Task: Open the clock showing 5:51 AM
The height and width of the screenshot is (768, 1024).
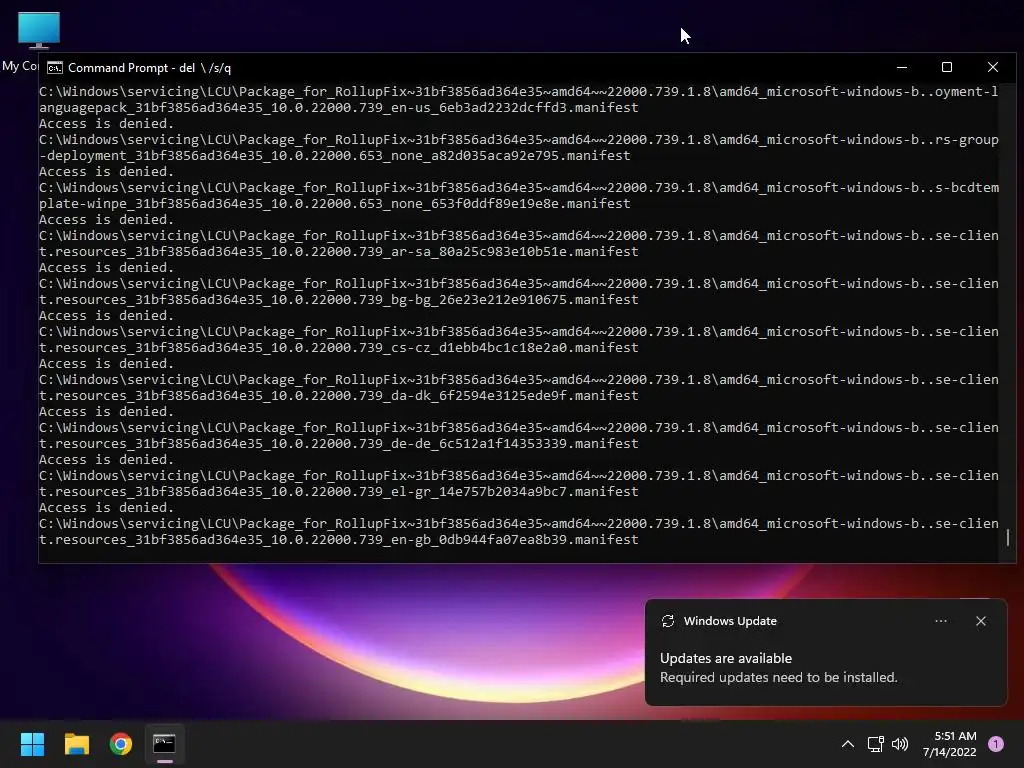Action: (950, 744)
